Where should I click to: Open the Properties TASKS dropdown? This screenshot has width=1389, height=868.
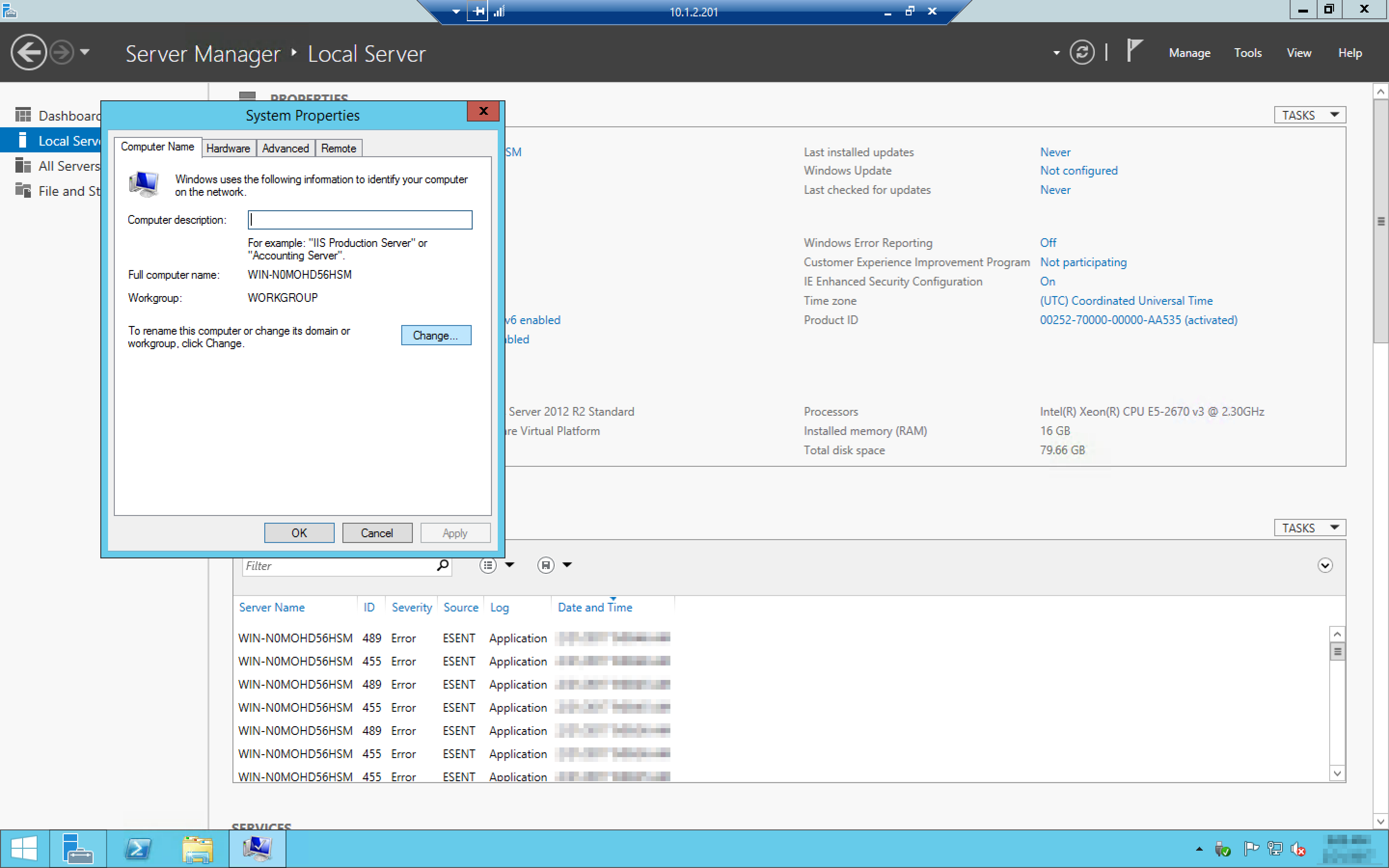(x=1309, y=115)
